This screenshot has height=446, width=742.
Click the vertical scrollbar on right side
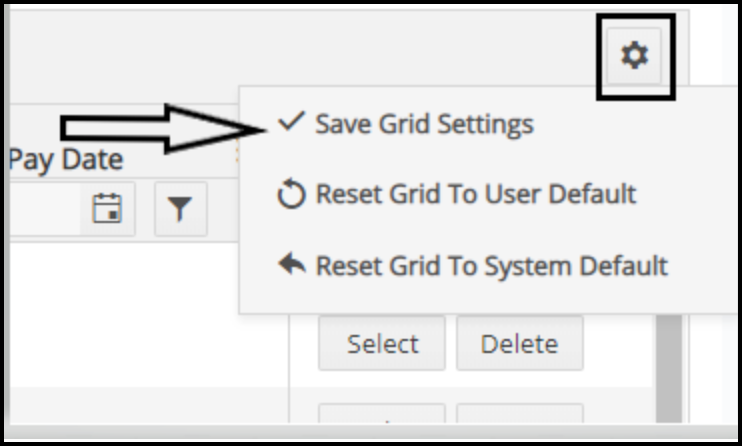coord(669,368)
